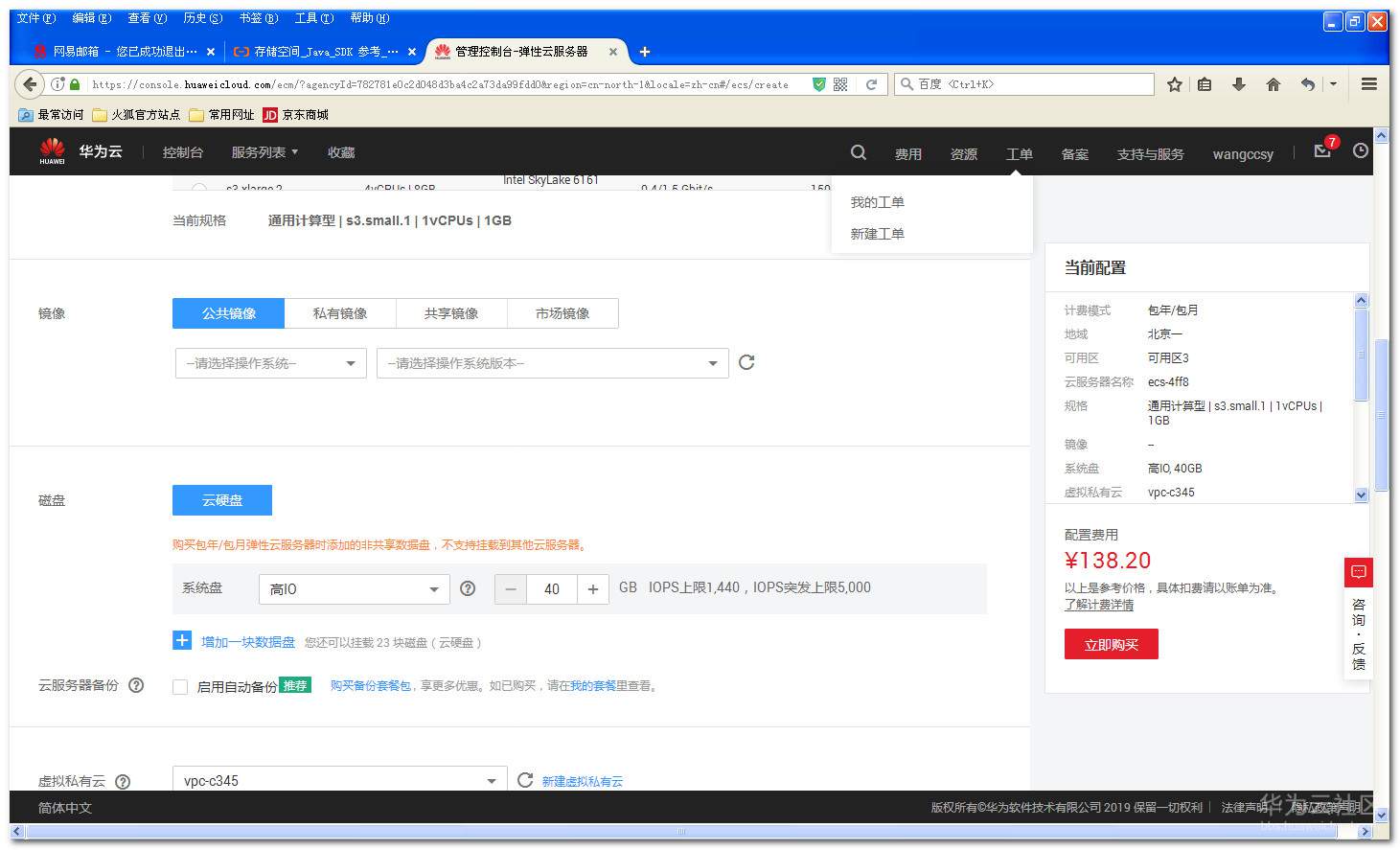1400x850 pixels.
Task: Open the downloads arrow icon
Action: pos(1238,84)
